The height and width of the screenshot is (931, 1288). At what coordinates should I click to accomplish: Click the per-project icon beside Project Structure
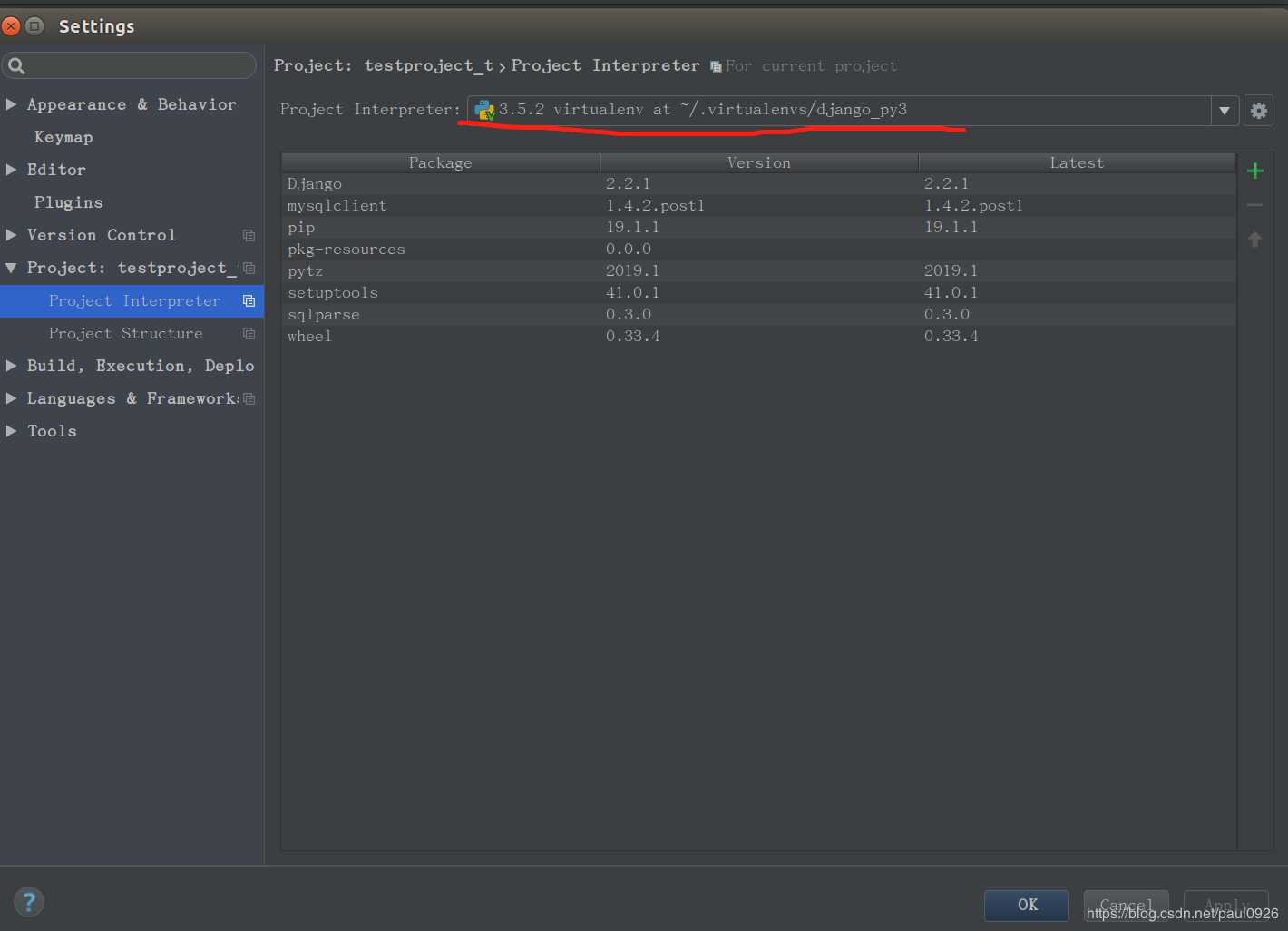click(x=249, y=333)
